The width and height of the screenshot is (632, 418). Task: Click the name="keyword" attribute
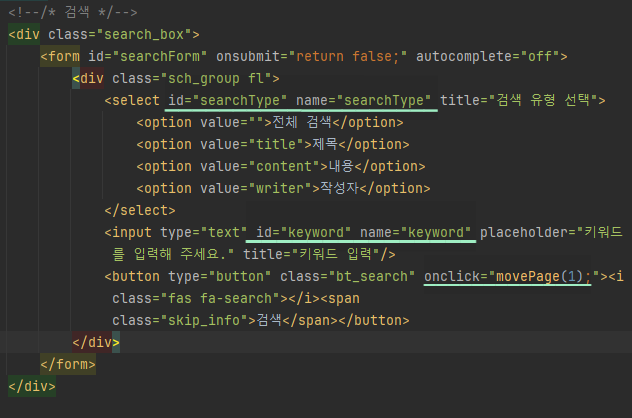coord(416,232)
